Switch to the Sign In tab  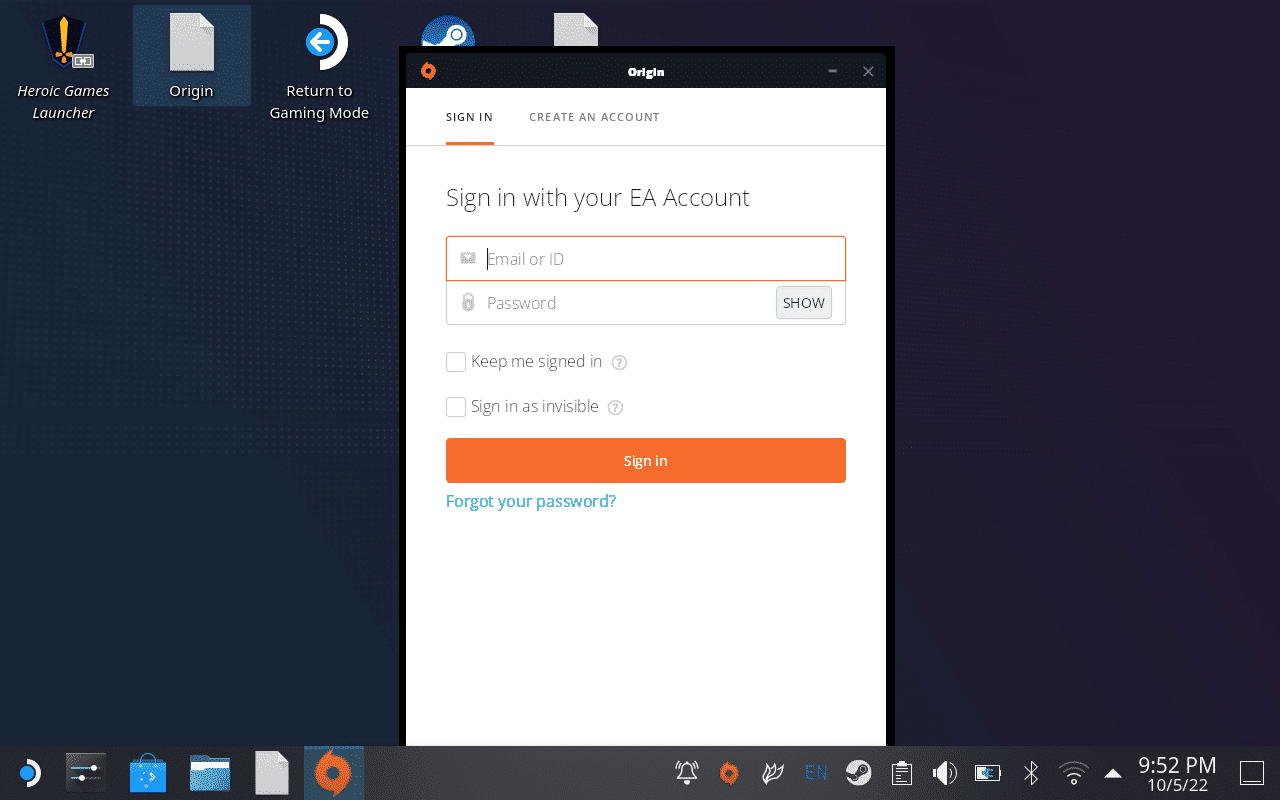pyautogui.click(x=469, y=117)
